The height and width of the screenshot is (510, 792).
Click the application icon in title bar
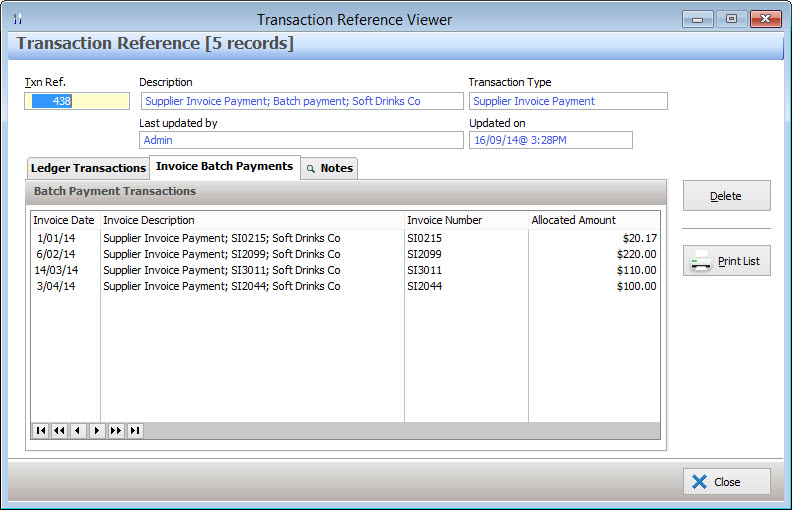click(x=17, y=19)
